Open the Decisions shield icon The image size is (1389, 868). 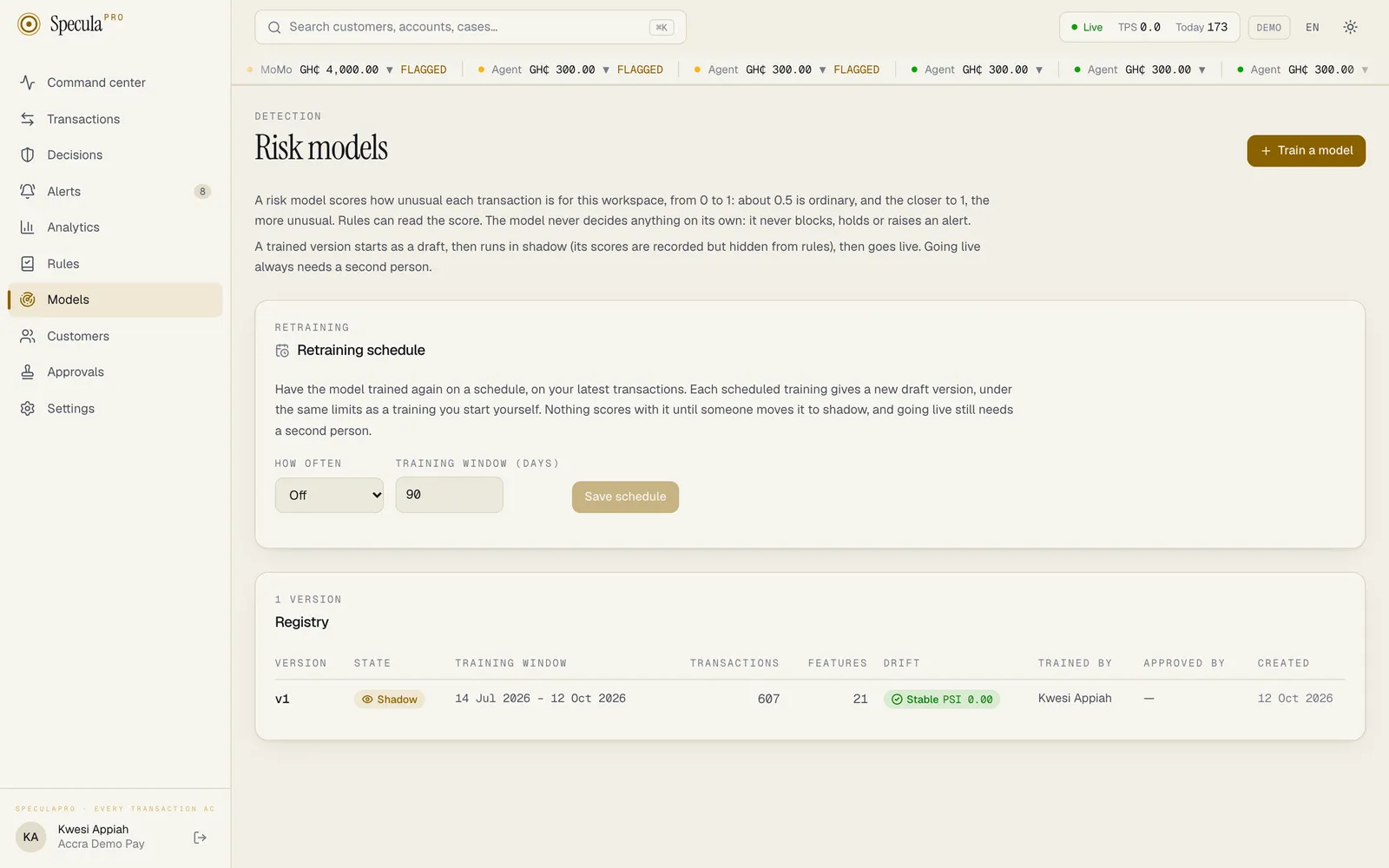[x=28, y=155]
